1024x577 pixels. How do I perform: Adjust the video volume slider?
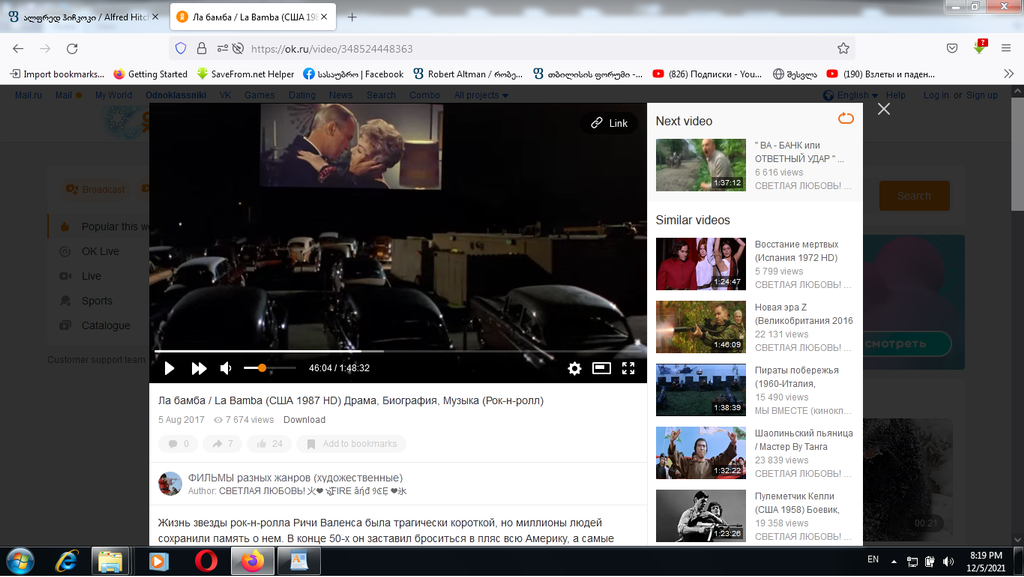point(269,368)
